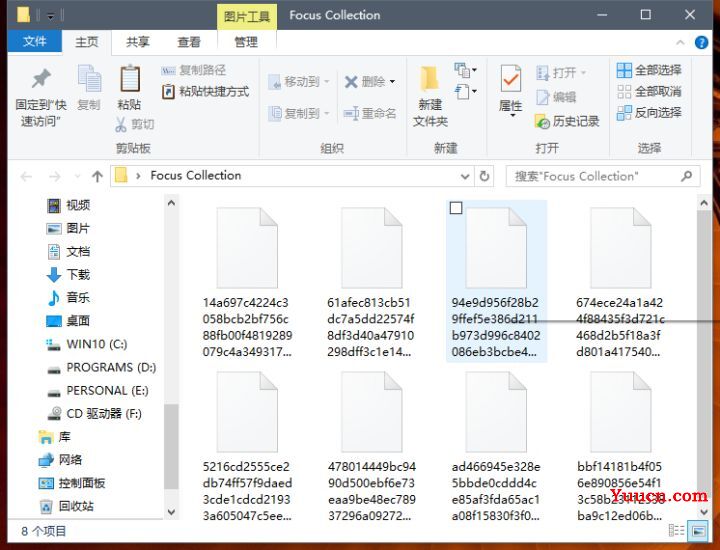The image size is (720, 550).
Task: Click the blue Help question mark icon
Action: tap(701, 43)
